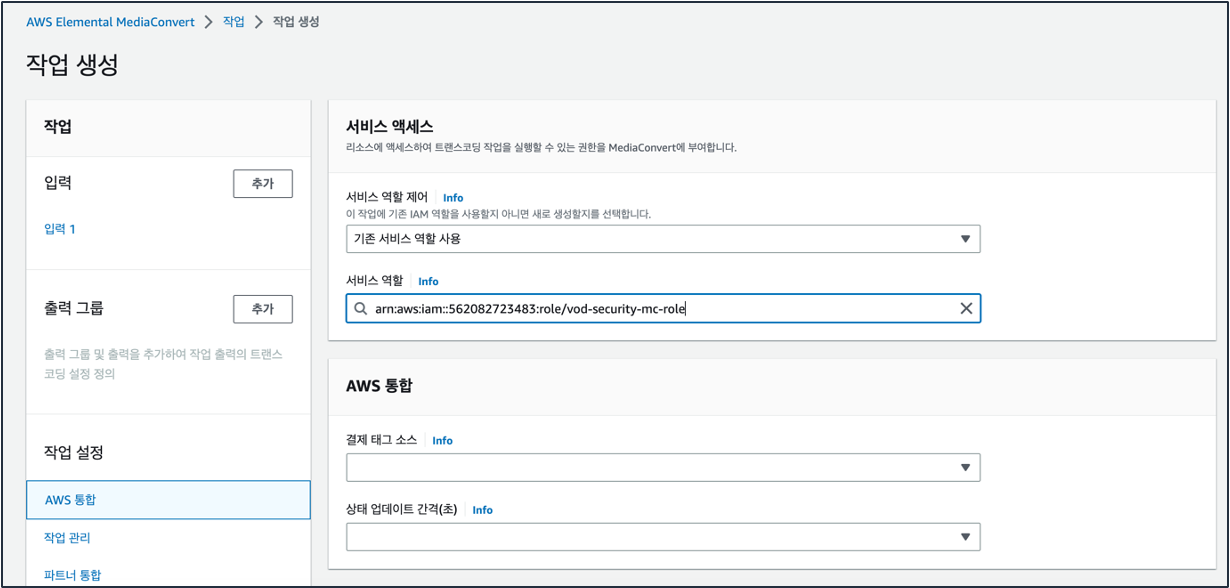Open Info link beside 서비스 역할

tap(428, 281)
